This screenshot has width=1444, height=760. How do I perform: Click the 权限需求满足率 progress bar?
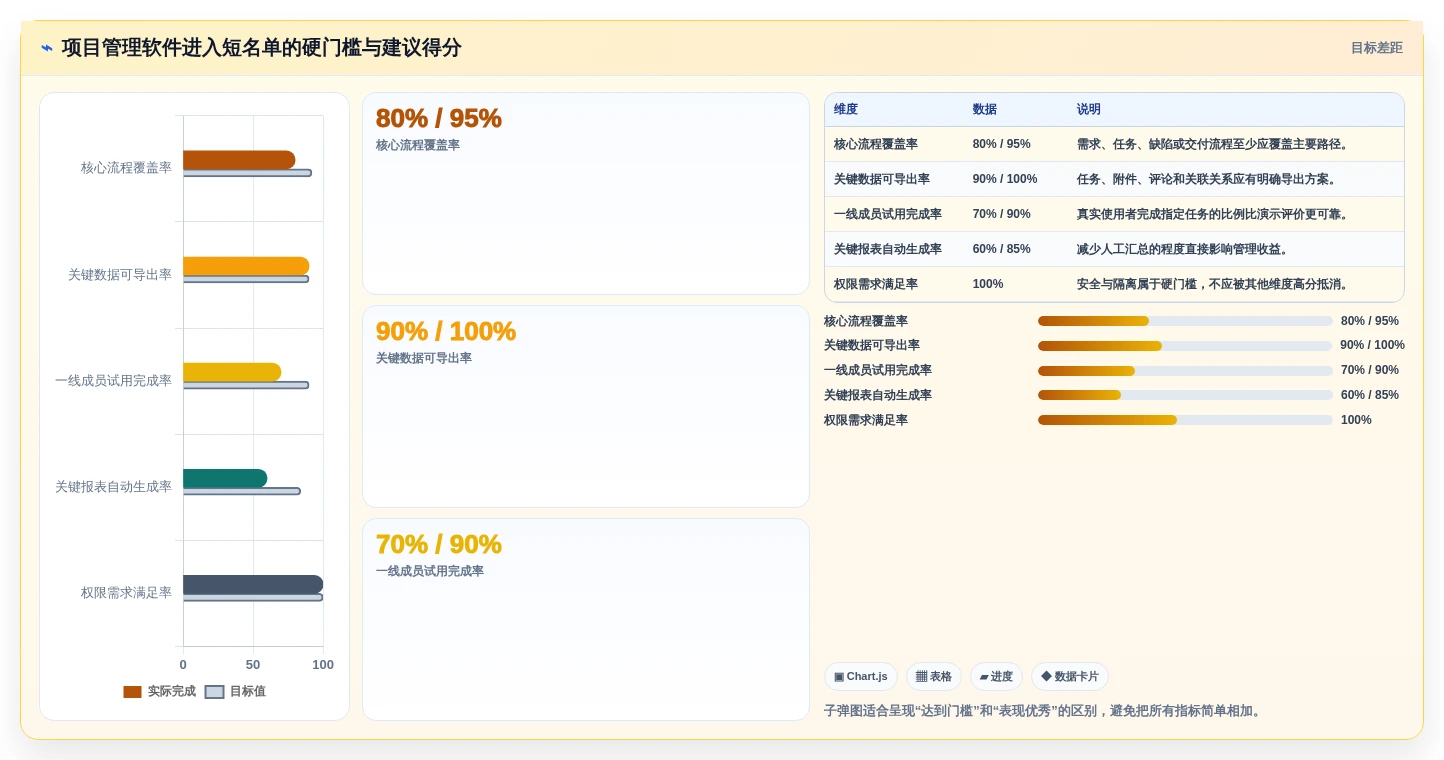(x=1185, y=420)
